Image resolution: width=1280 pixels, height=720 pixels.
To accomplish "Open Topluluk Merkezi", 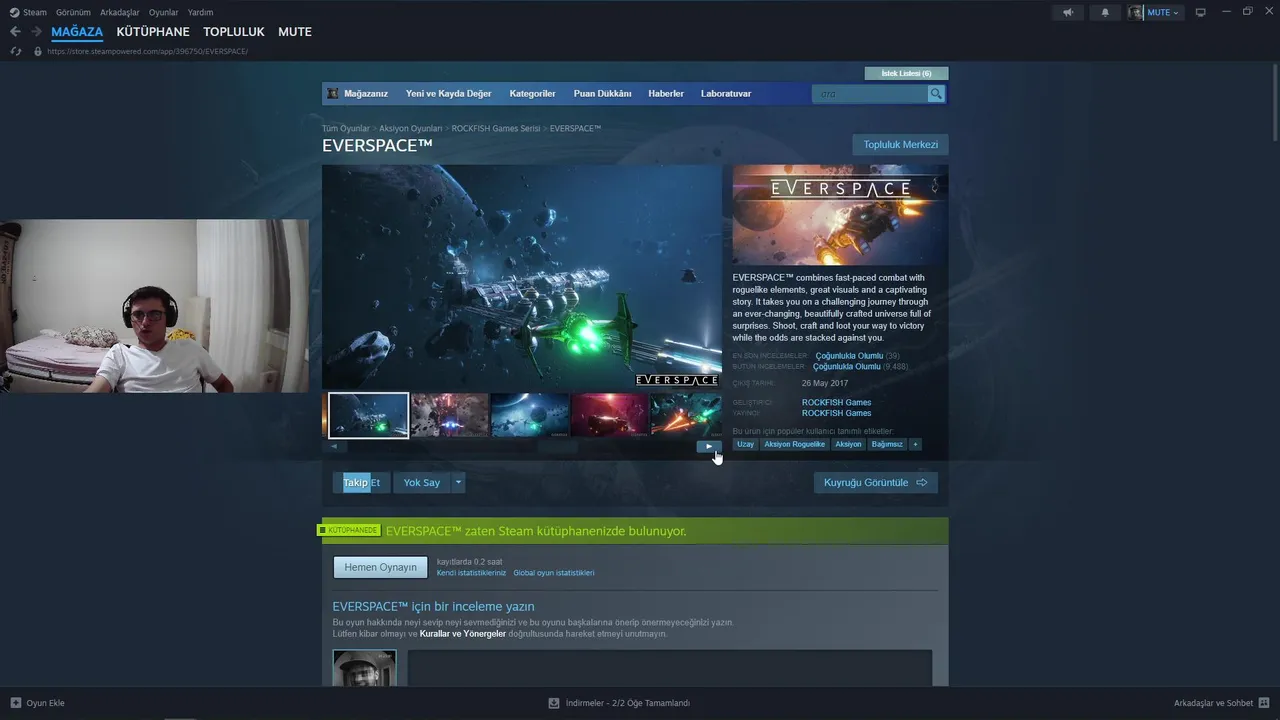I will (x=901, y=145).
